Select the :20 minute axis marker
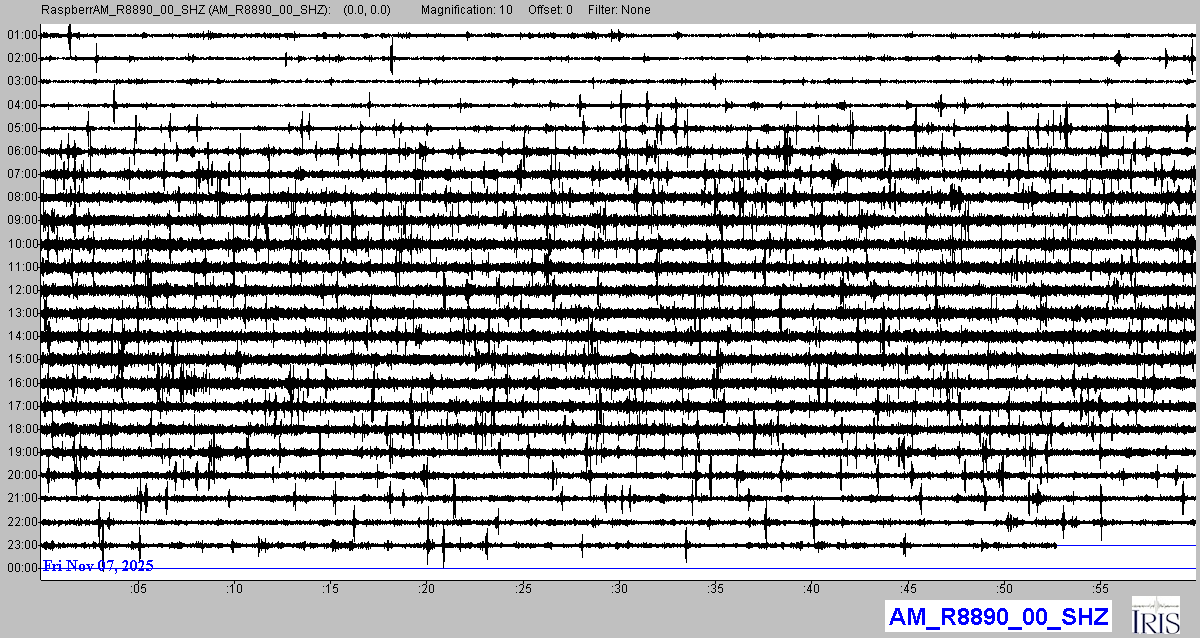1200x638 pixels. [x=427, y=588]
